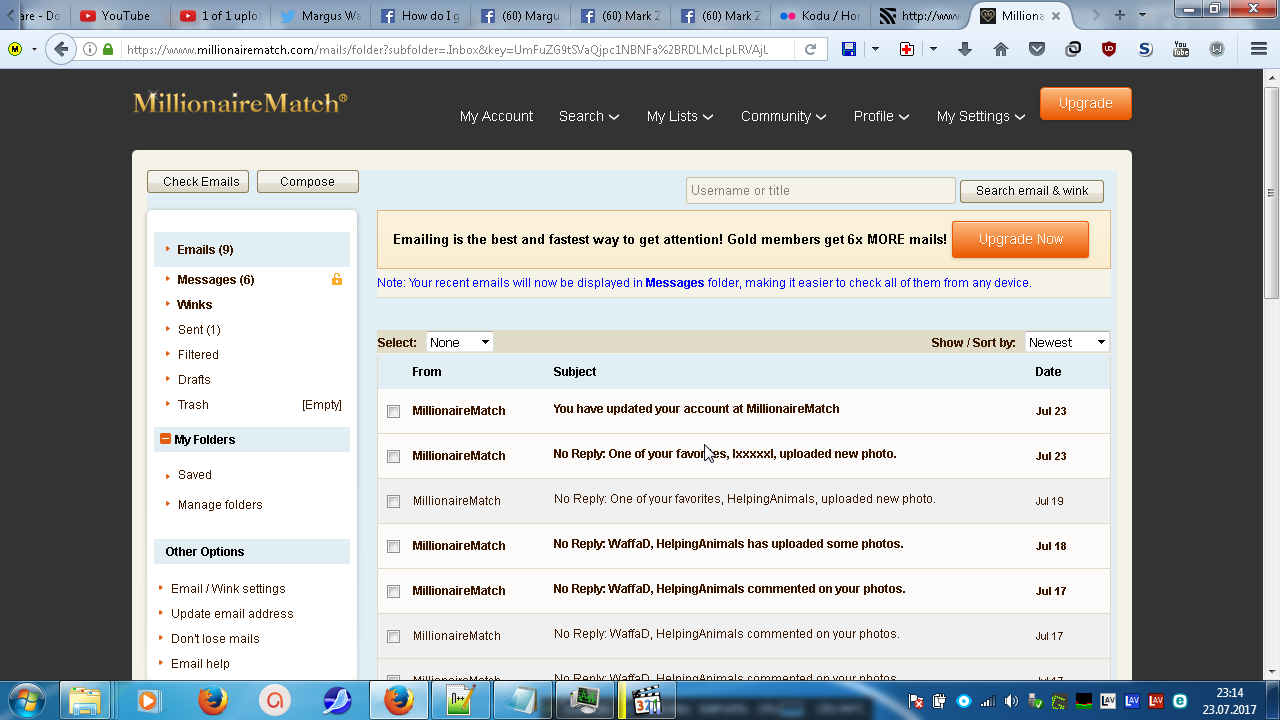Image resolution: width=1280 pixels, height=720 pixels.
Task: Empty the Trash via the [Empty] link
Action: pyautogui.click(x=322, y=405)
